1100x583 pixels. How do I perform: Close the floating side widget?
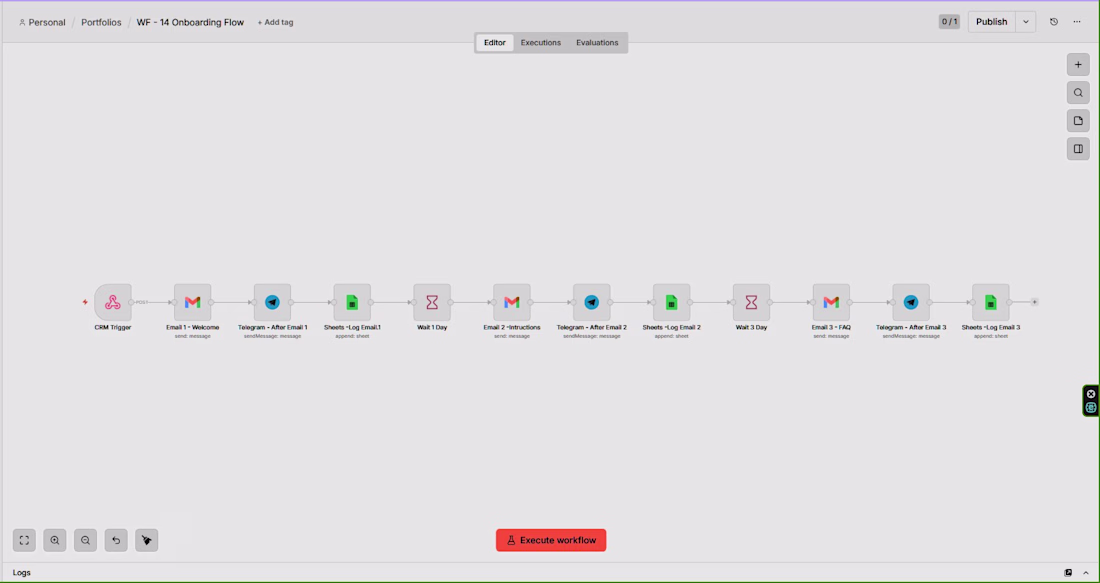(x=1091, y=394)
